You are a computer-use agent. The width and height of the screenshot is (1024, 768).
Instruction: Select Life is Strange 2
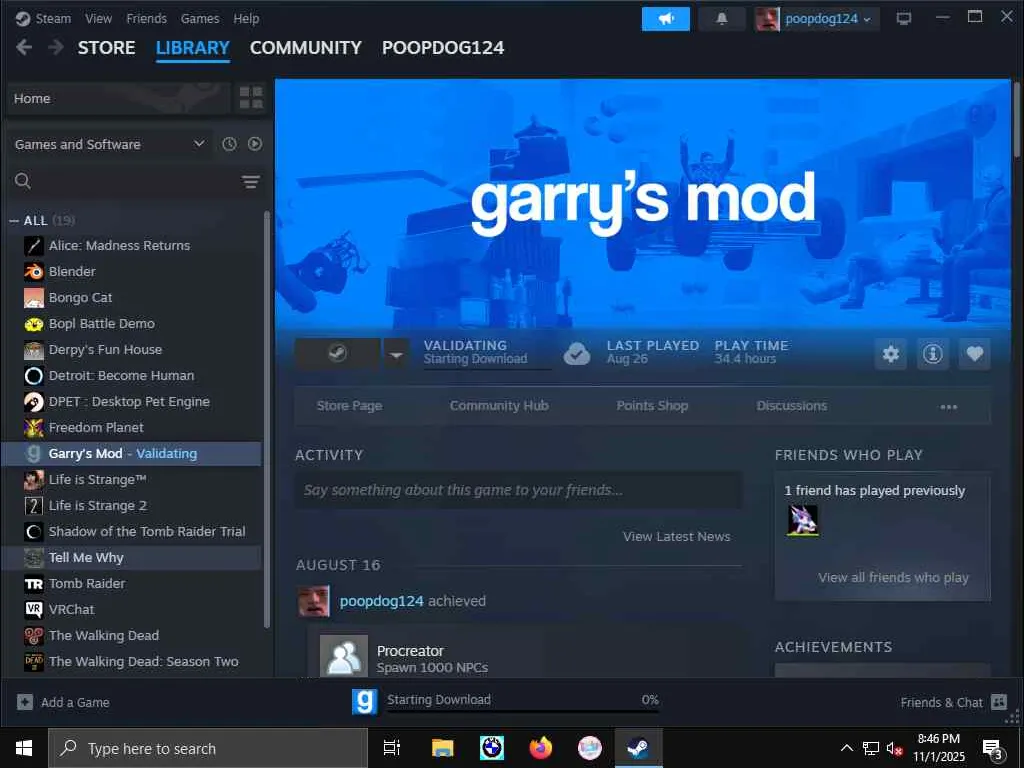click(x=132, y=505)
